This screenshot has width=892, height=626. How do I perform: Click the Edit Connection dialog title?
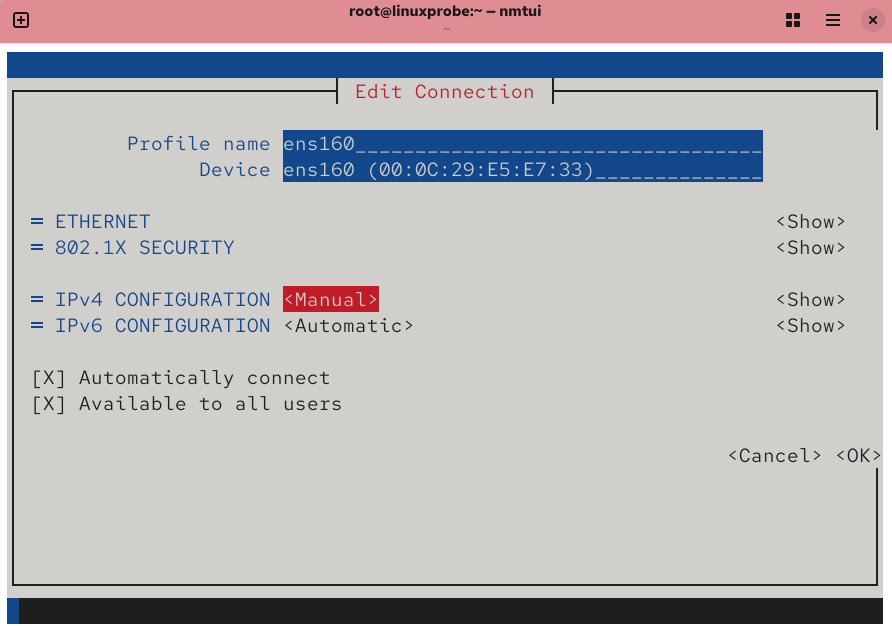point(445,92)
